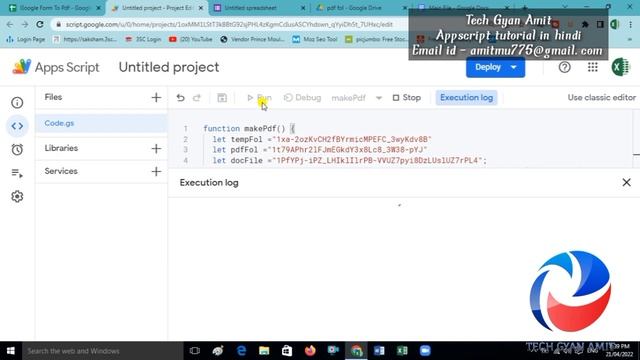Save project with the disk icon
The height and width of the screenshot is (360, 640).
(x=222, y=98)
